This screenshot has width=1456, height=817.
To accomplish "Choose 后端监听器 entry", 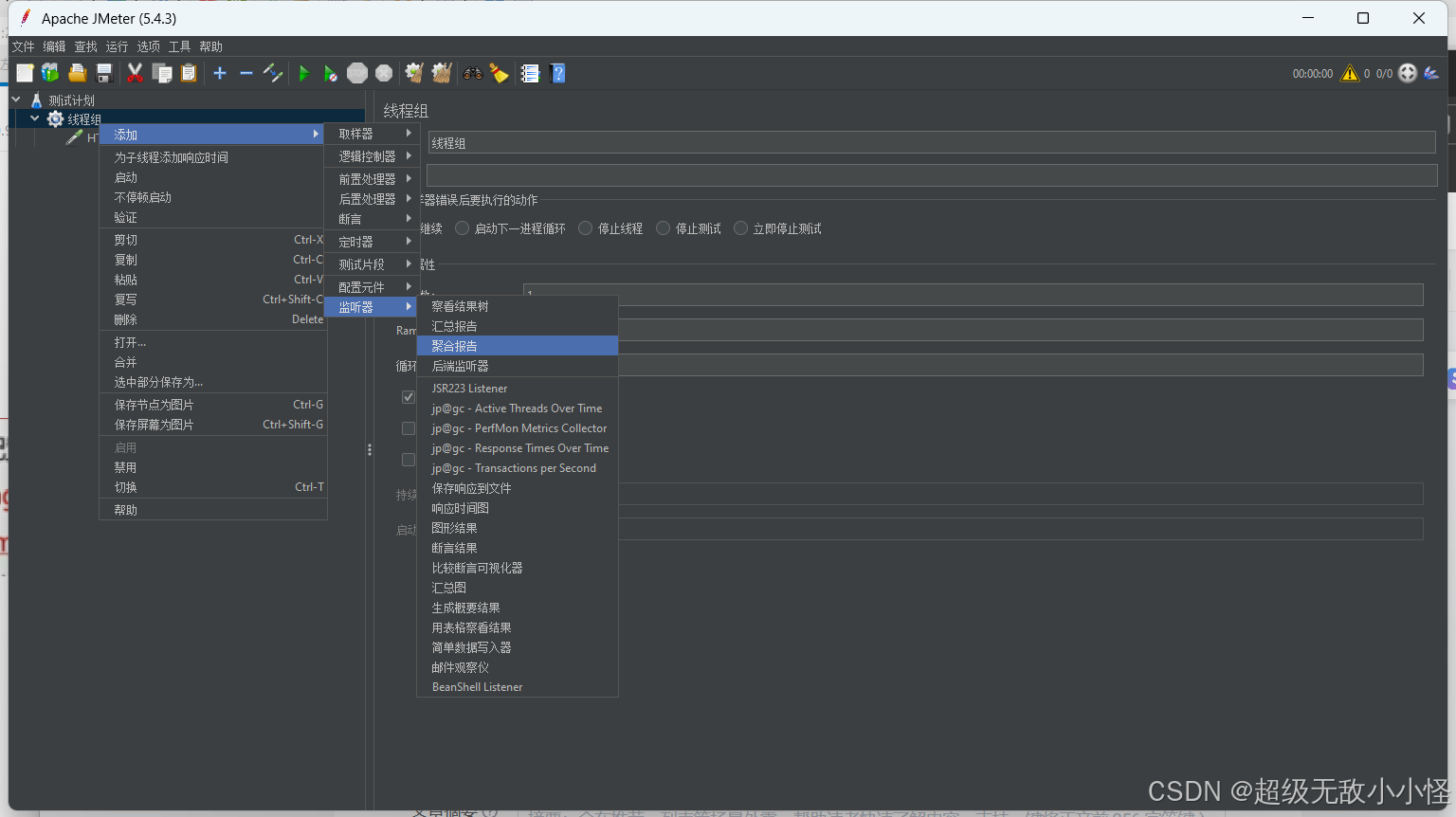I will (x=518, y=366).
